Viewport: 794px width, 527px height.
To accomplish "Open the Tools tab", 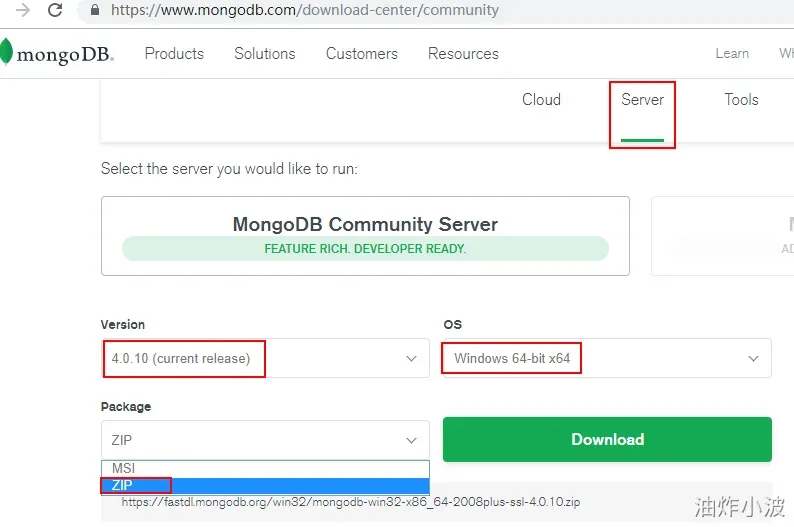I will click(x=741, y=100).
